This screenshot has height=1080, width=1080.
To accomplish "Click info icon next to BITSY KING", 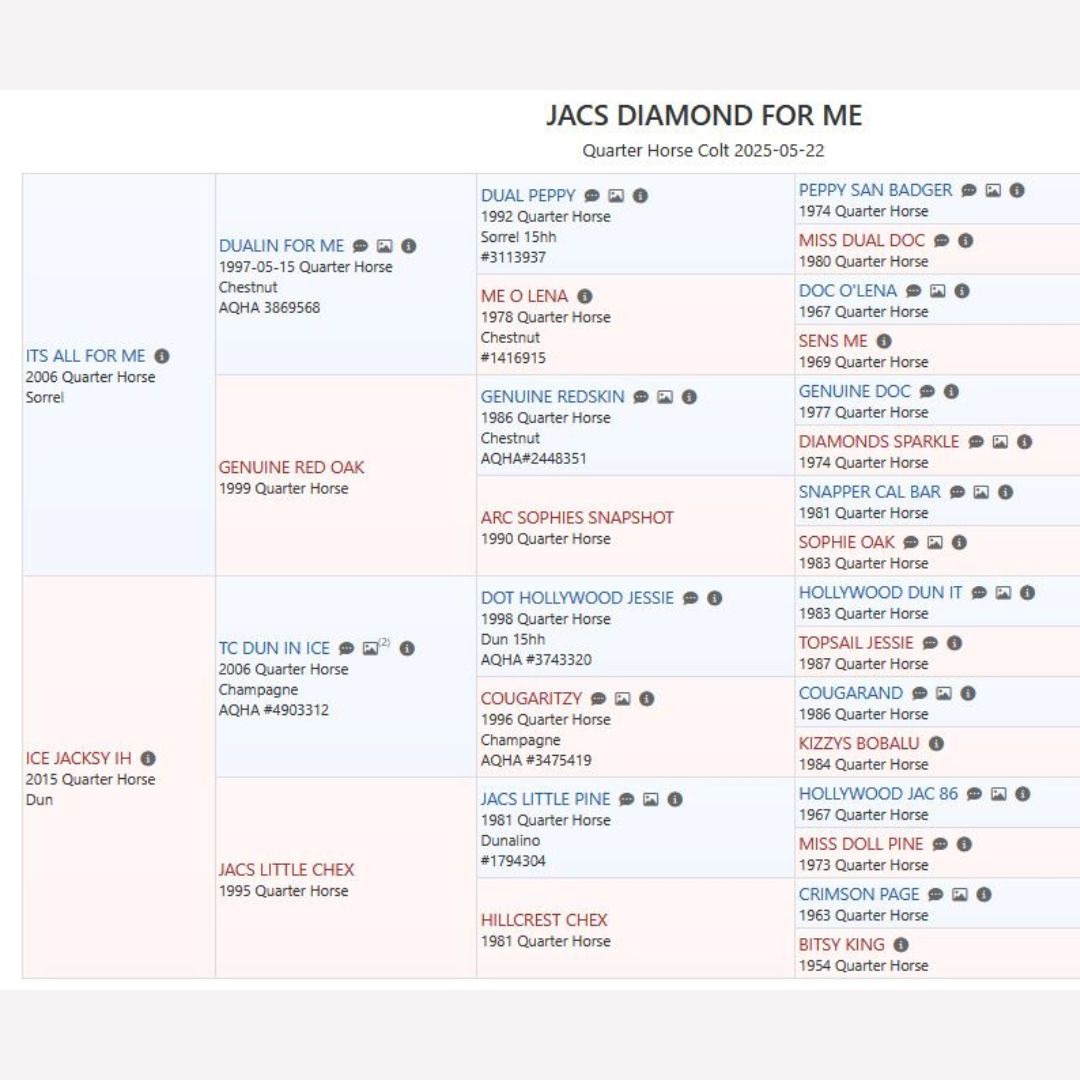I will click(x=901, y=944).
